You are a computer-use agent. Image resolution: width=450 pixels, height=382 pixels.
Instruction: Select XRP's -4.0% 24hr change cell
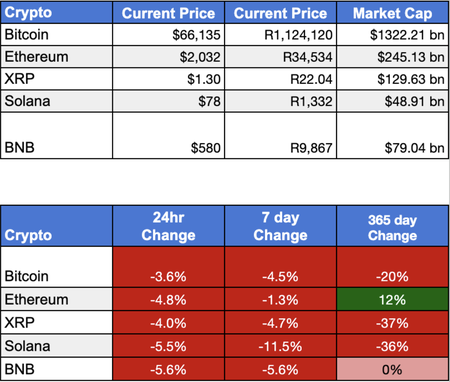click(x=169, y=322)
